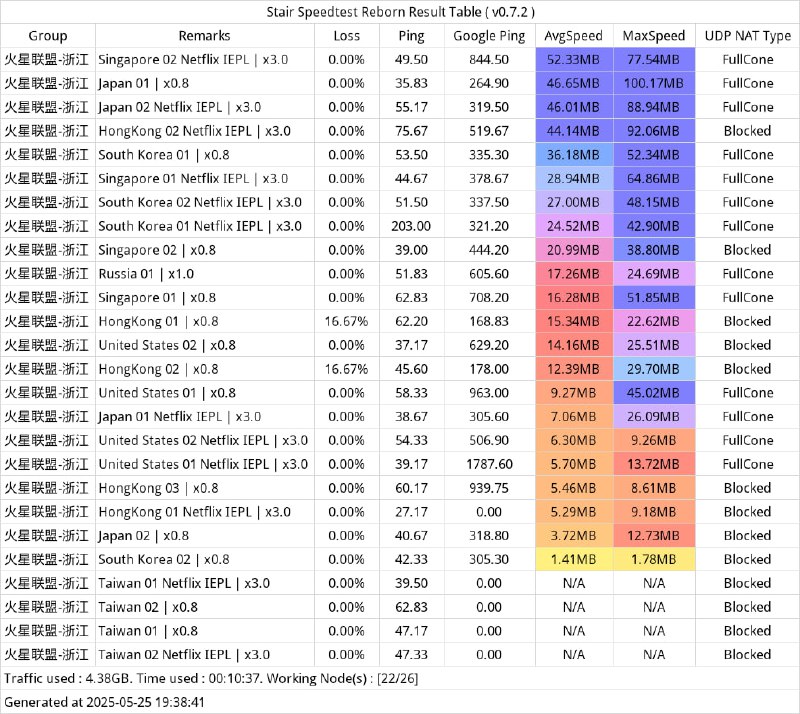This screenshot has width=800, height=714.
Task: Click the 52.33MB average speed cell
Action: [x=574, y=60]
